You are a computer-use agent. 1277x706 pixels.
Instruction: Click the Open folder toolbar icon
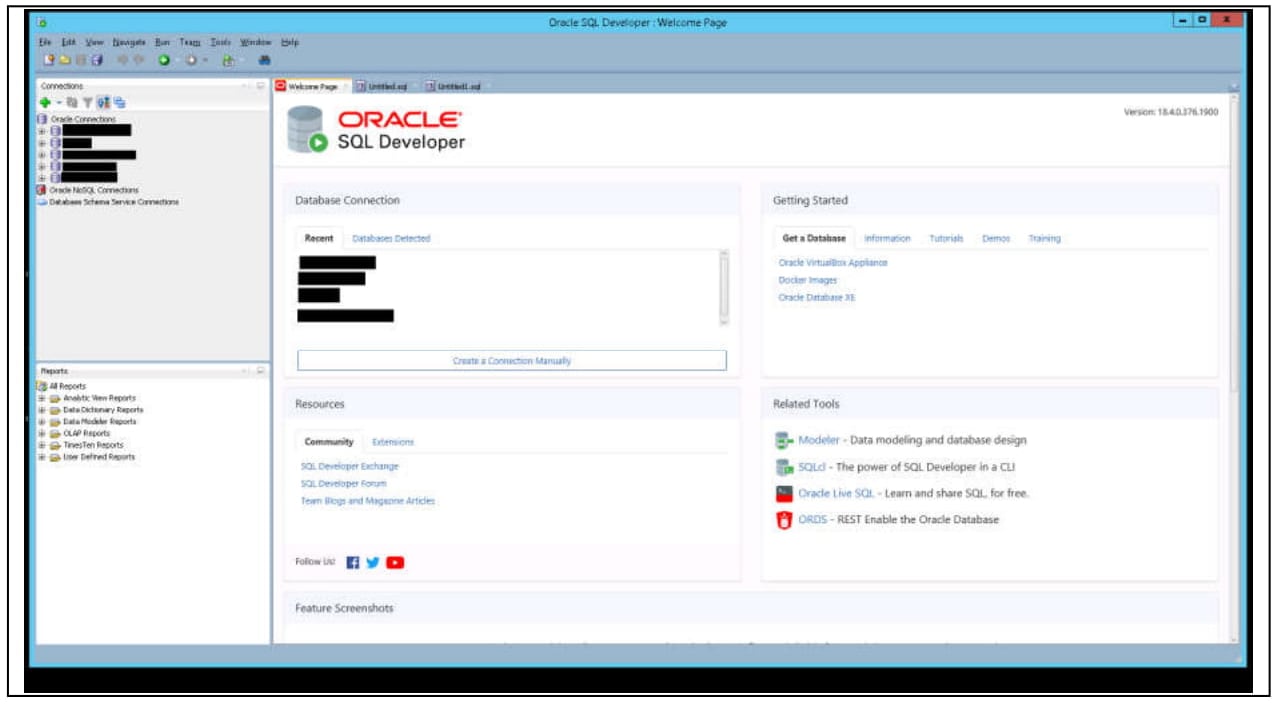pos(65,60)
